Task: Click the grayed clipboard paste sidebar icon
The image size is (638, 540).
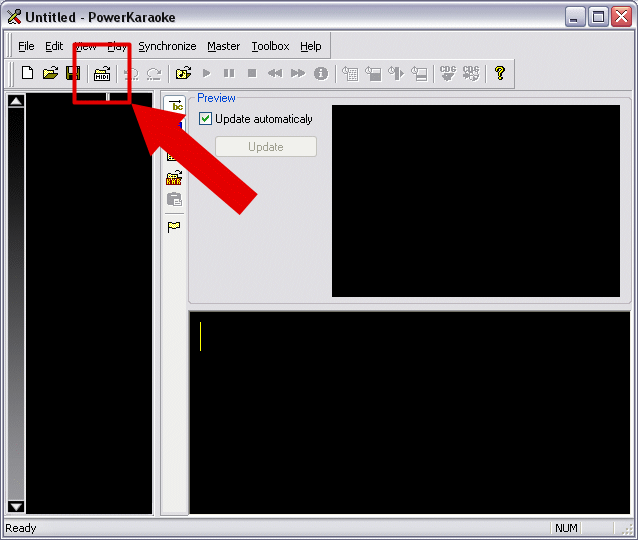Action: [x=175, y=199]
